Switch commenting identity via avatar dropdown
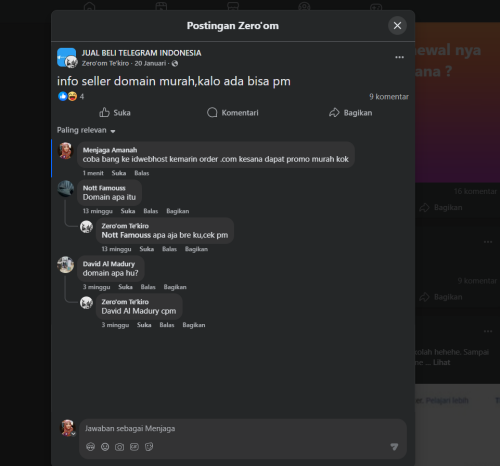 [x=68, y=428]
